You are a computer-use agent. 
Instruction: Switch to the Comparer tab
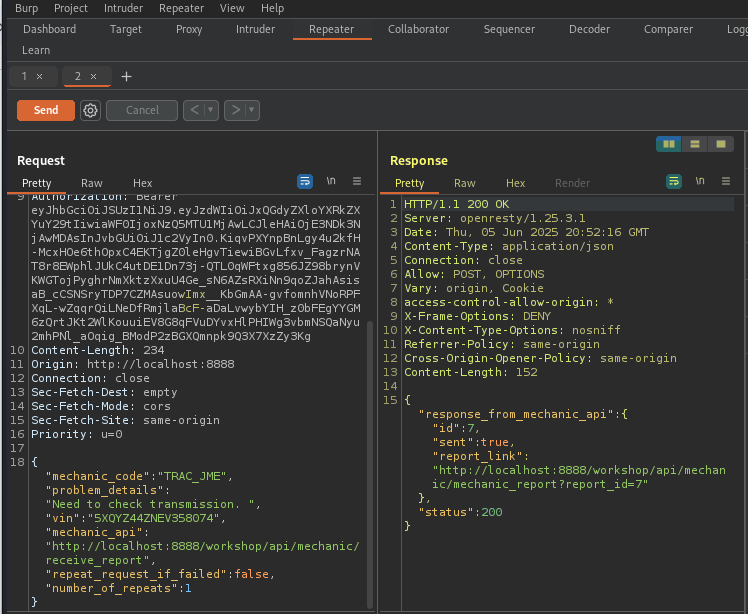pos(668,29)
